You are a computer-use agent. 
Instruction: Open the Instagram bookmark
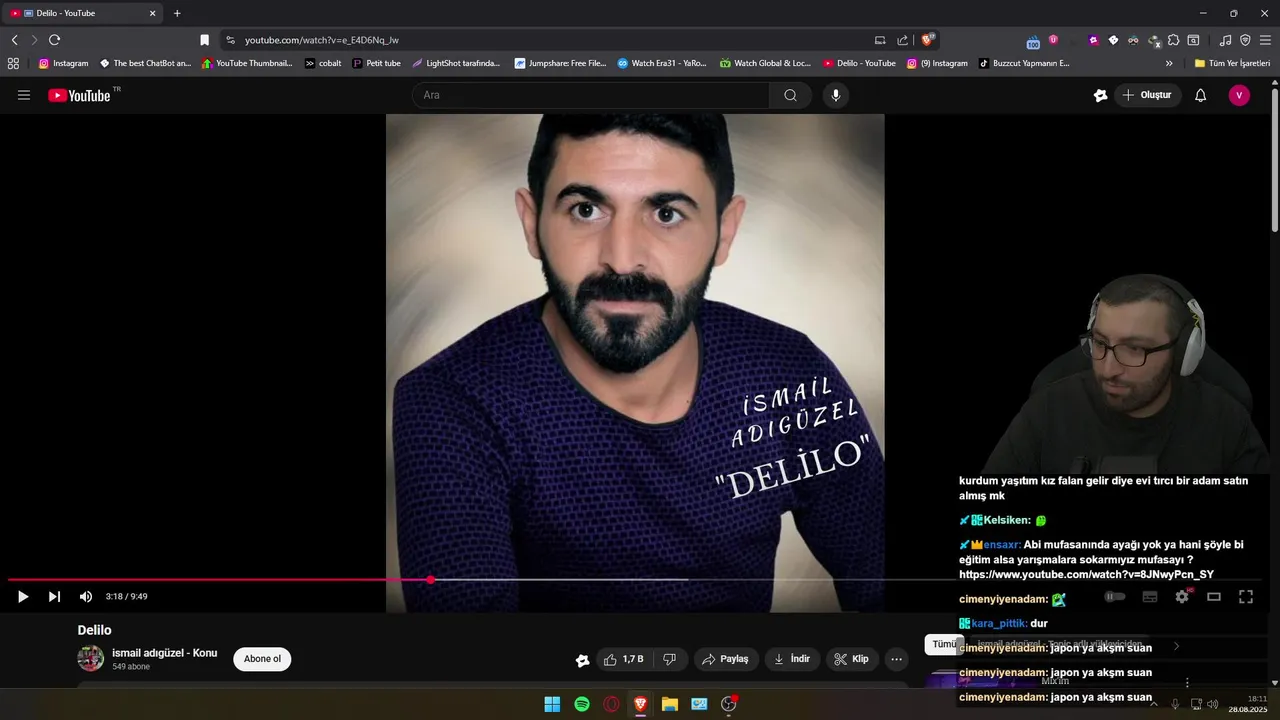[x=63, y=63]
